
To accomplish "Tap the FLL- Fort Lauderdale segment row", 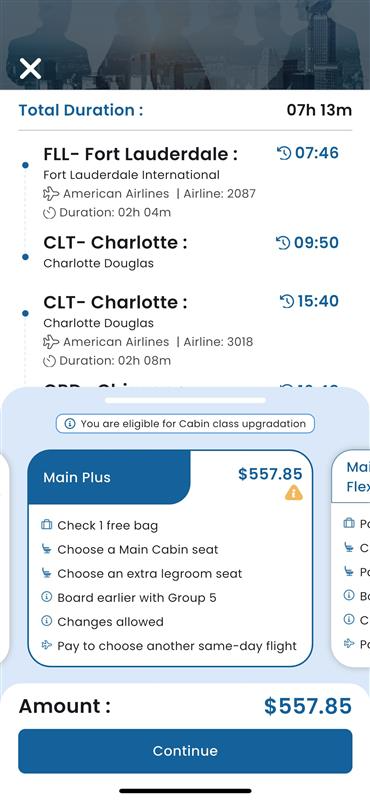I will tap(185, 183).
